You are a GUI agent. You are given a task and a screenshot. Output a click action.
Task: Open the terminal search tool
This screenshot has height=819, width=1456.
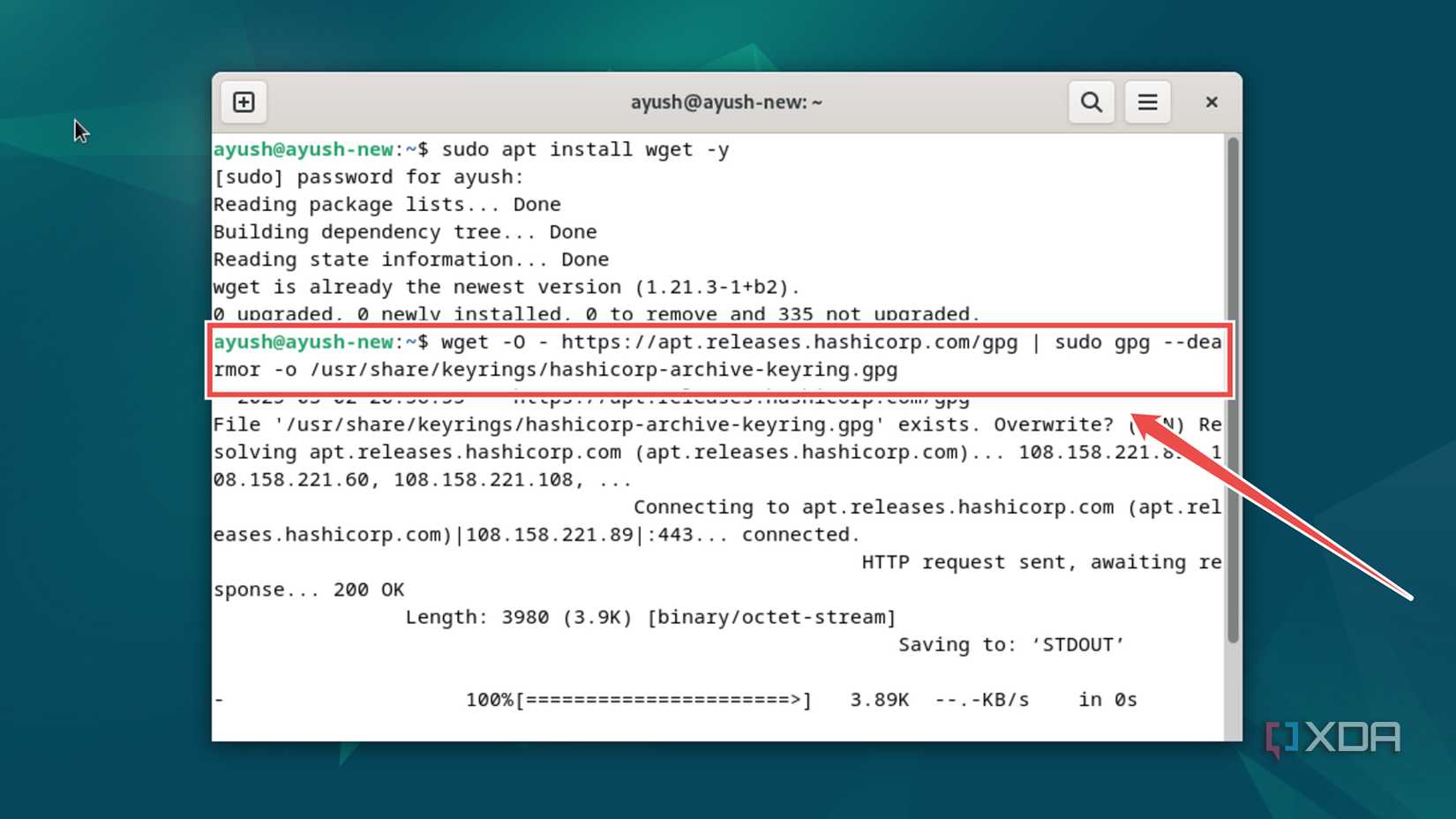tap(1092, 102)
